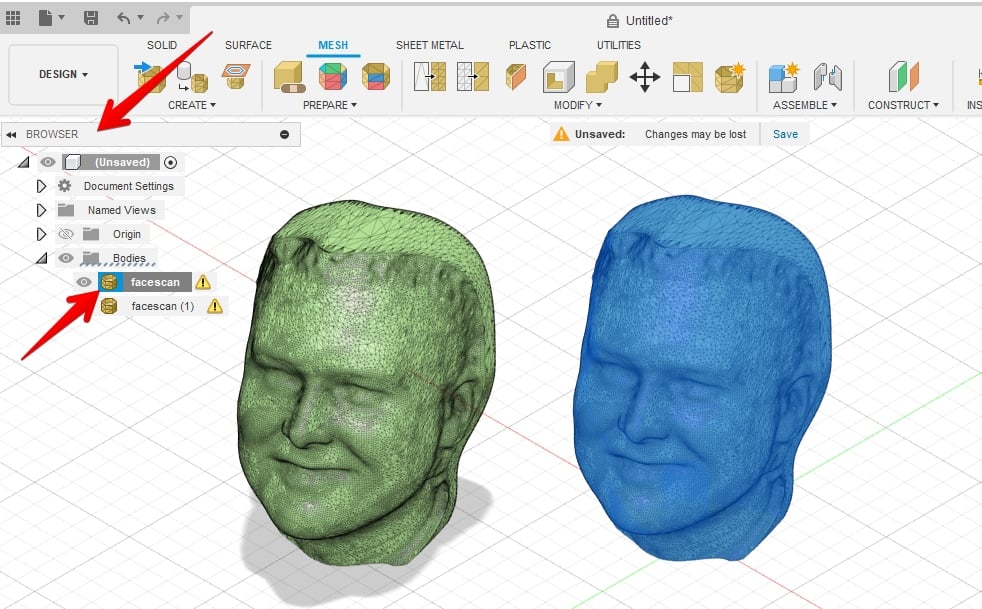Image resolution: width=982 pixels, height=609 pixels.
Task: Click the Joint icon in Assemble
Action: [827, 77]
